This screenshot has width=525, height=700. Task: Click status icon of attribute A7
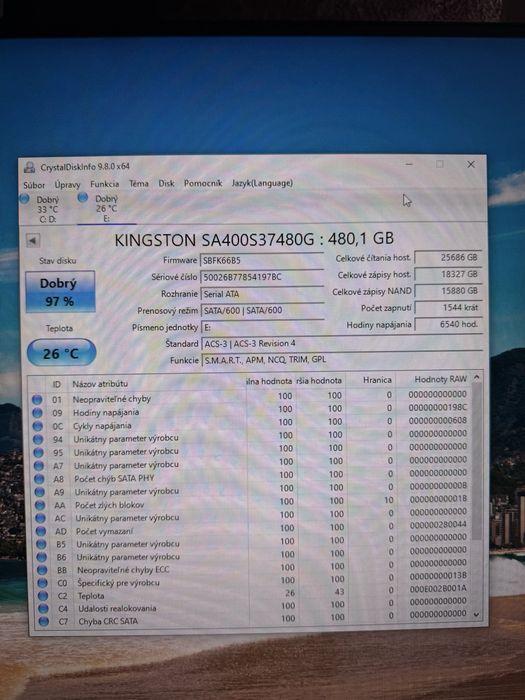tap(39, 466)
